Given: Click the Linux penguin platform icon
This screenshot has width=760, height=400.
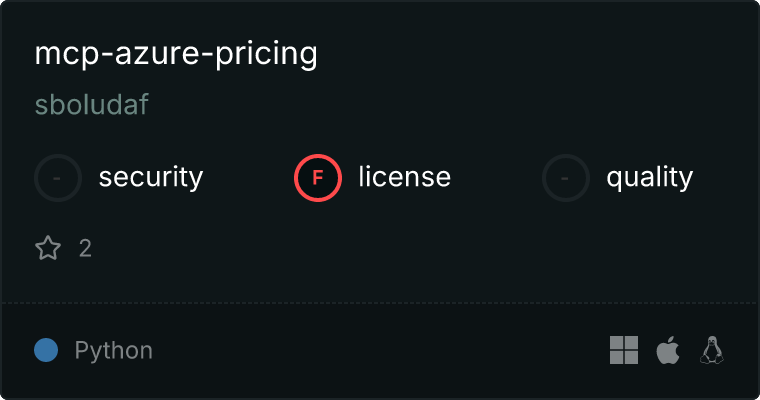Looking at the screenshot, I should pos(712,350).
